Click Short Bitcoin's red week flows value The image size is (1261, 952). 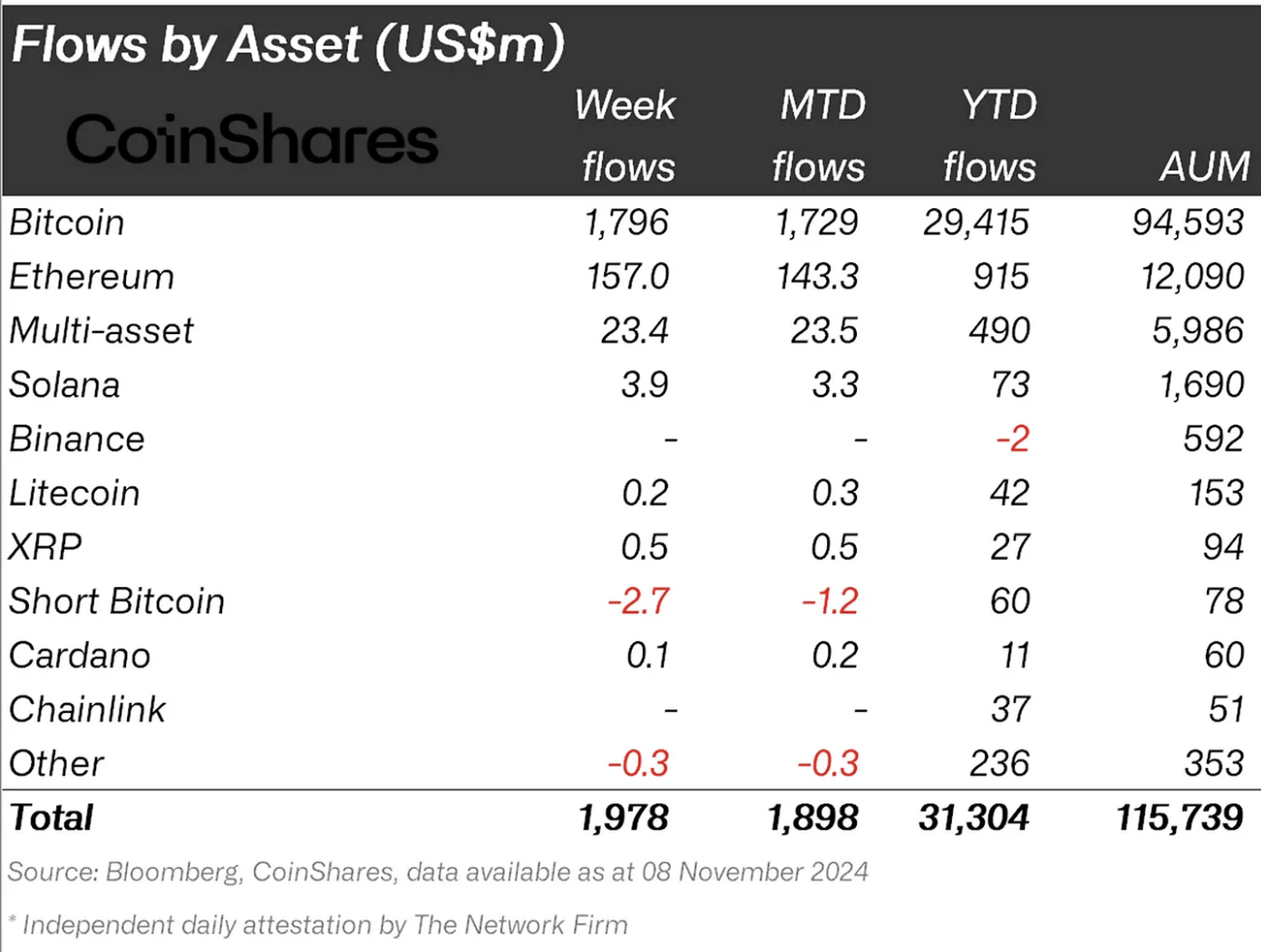638,601
